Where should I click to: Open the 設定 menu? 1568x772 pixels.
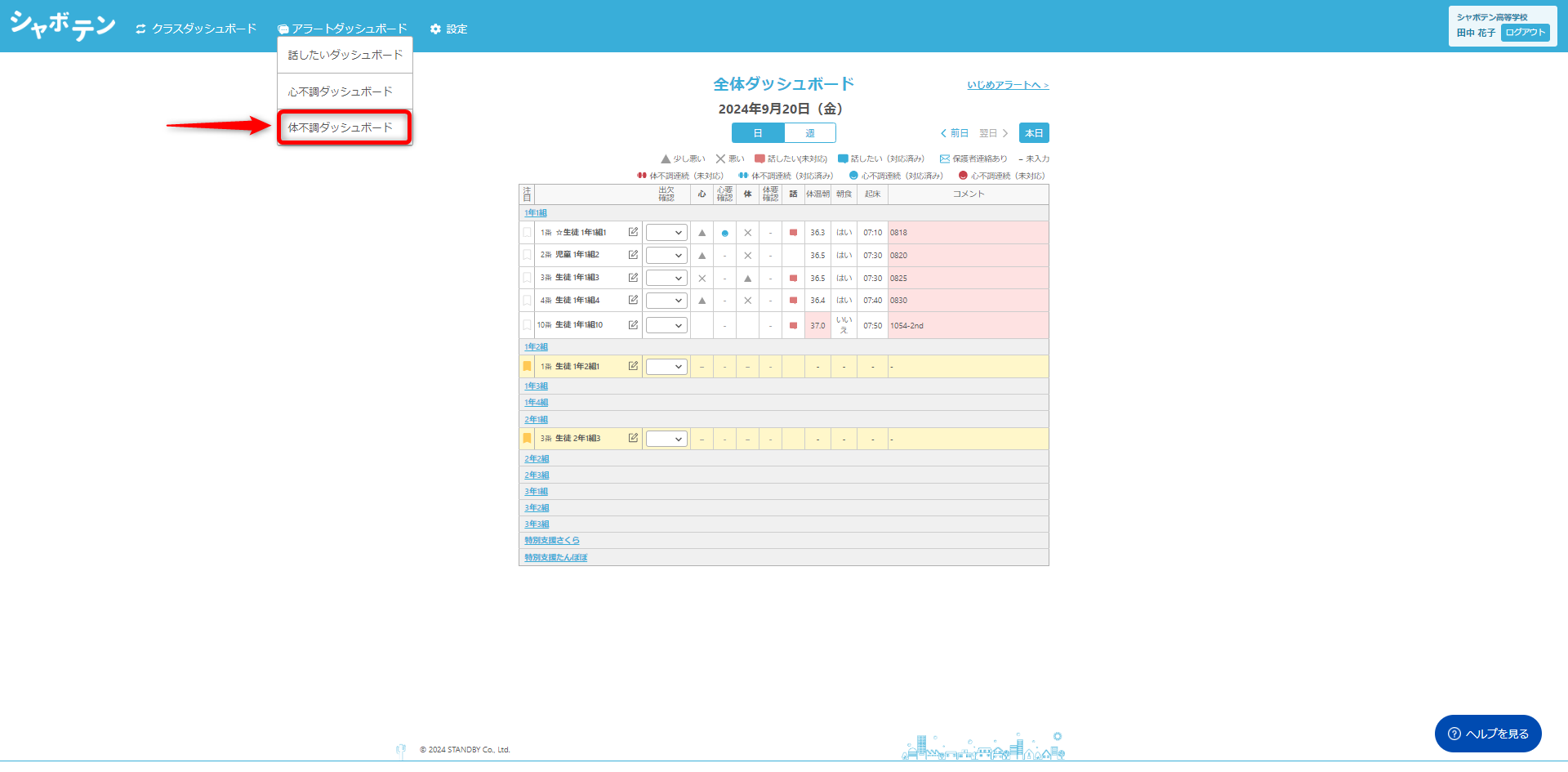point(449,29)
